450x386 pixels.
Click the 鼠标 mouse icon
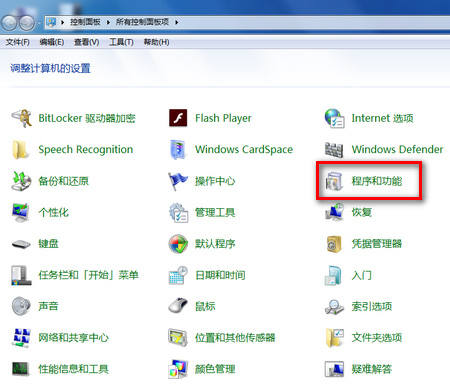[x=178, y=305]
